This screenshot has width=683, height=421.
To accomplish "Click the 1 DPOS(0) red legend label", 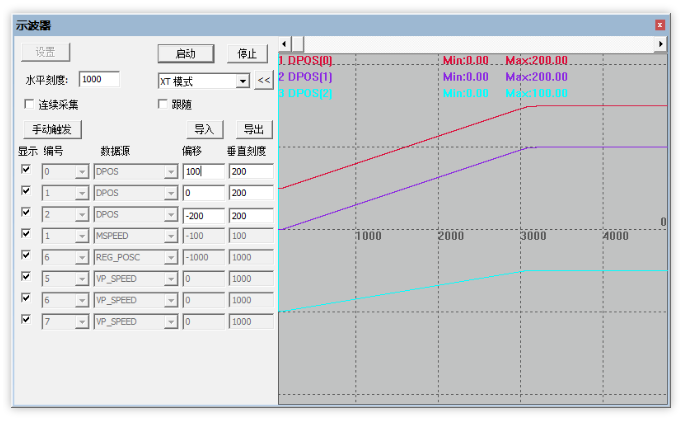I will [306, 60].
